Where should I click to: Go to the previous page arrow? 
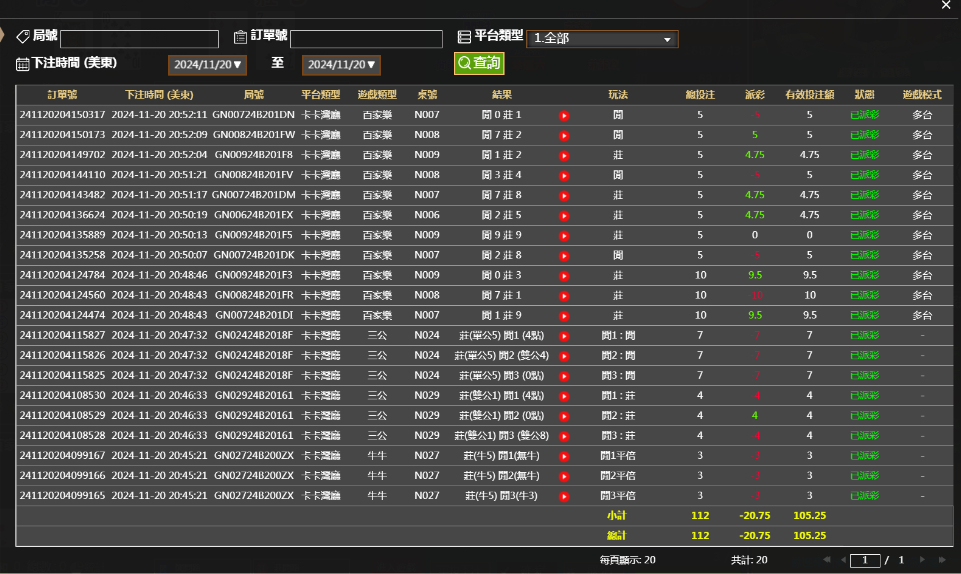click(841, 561)
